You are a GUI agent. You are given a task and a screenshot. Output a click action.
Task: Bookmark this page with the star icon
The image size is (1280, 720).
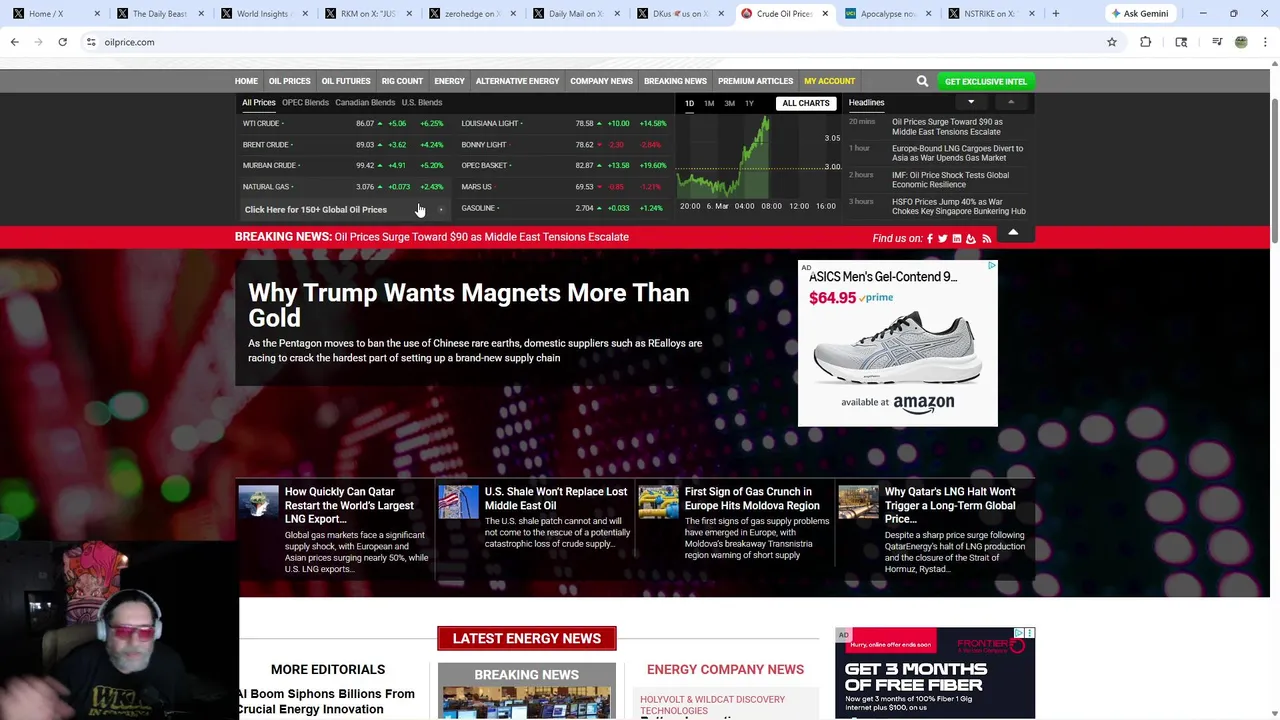coord(1111,42)
